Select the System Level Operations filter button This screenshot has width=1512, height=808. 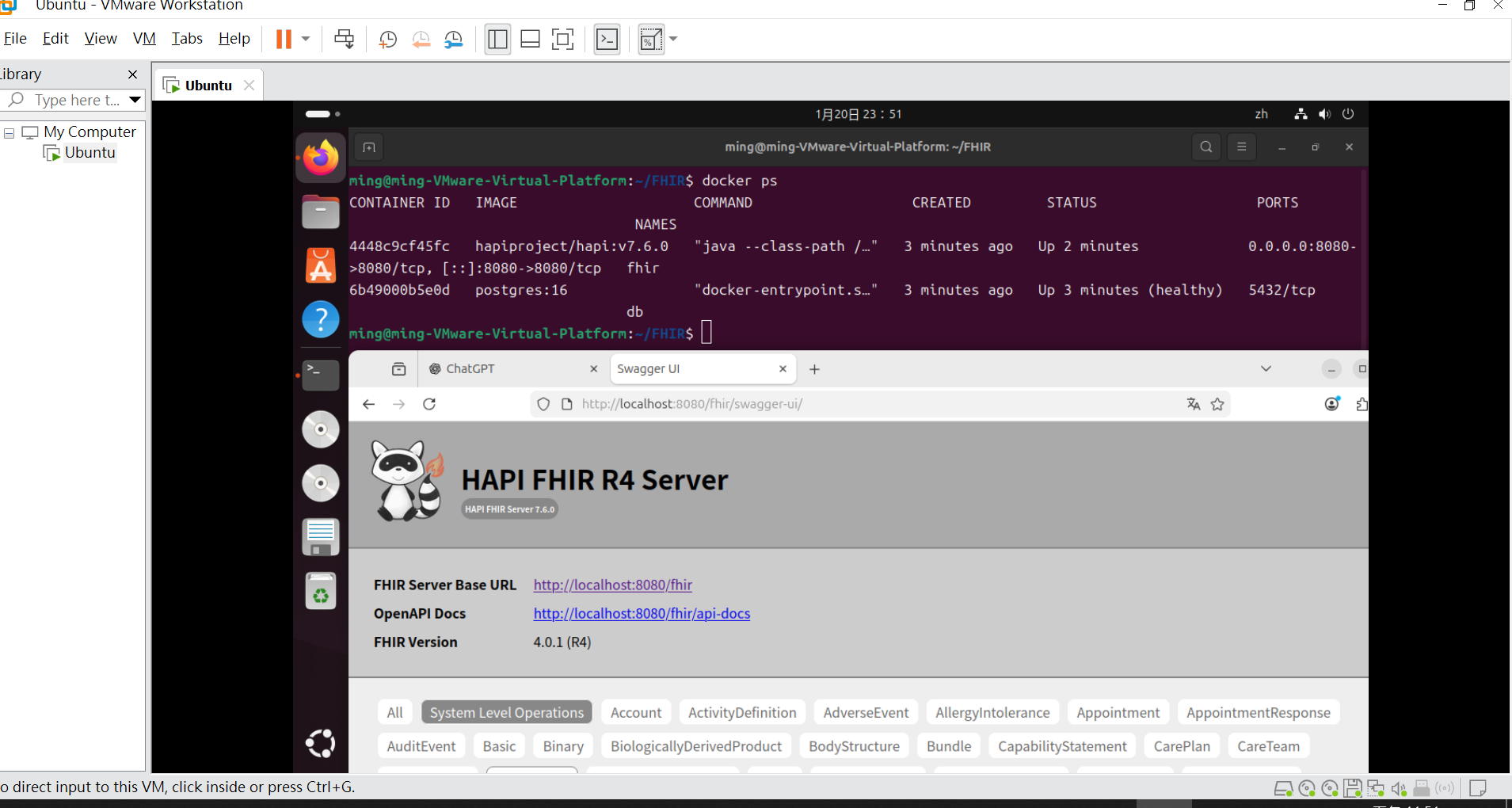click(x=506, y=712)
